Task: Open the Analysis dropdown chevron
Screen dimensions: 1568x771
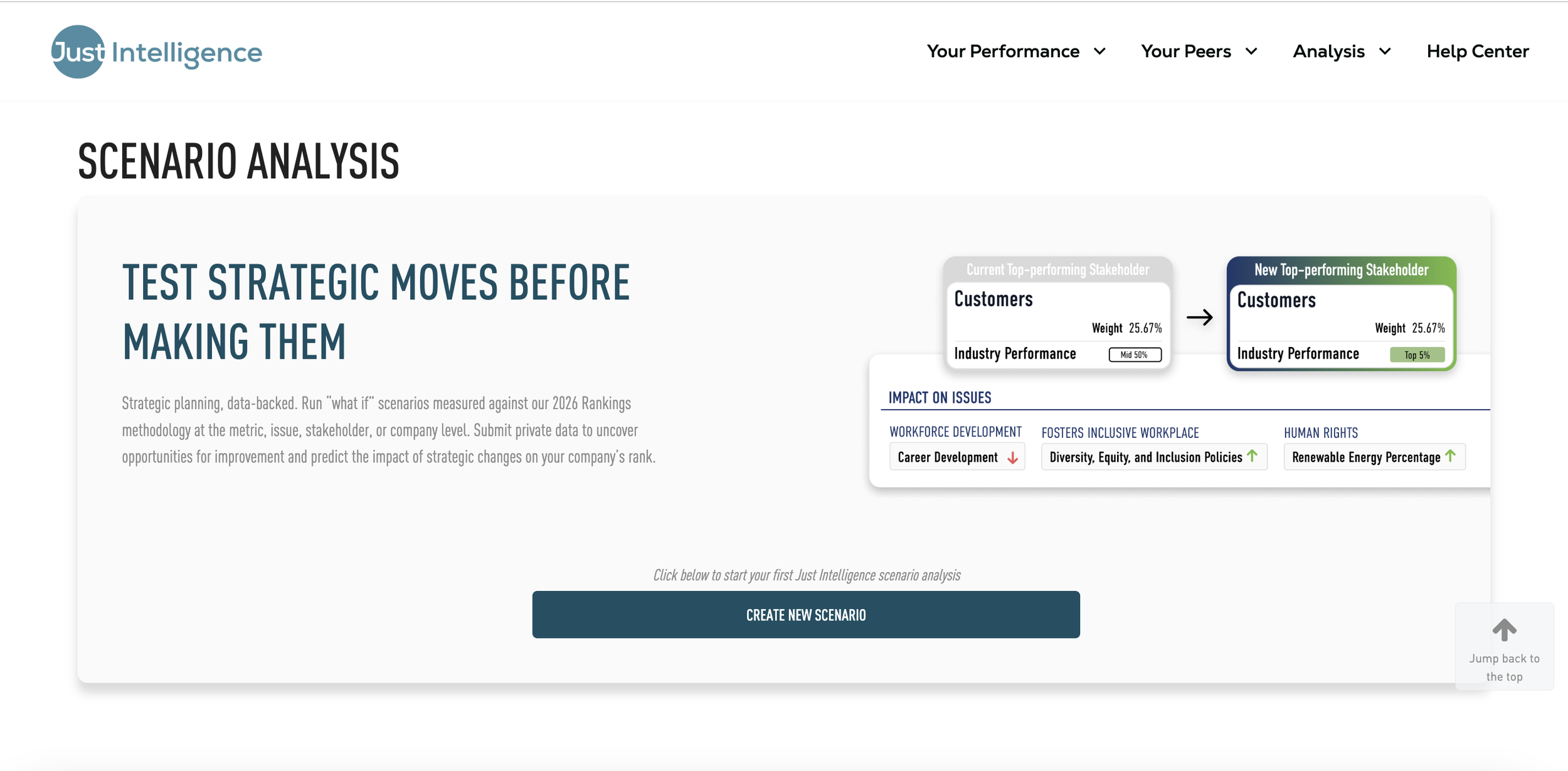Action: click(x=1385, y=51)
